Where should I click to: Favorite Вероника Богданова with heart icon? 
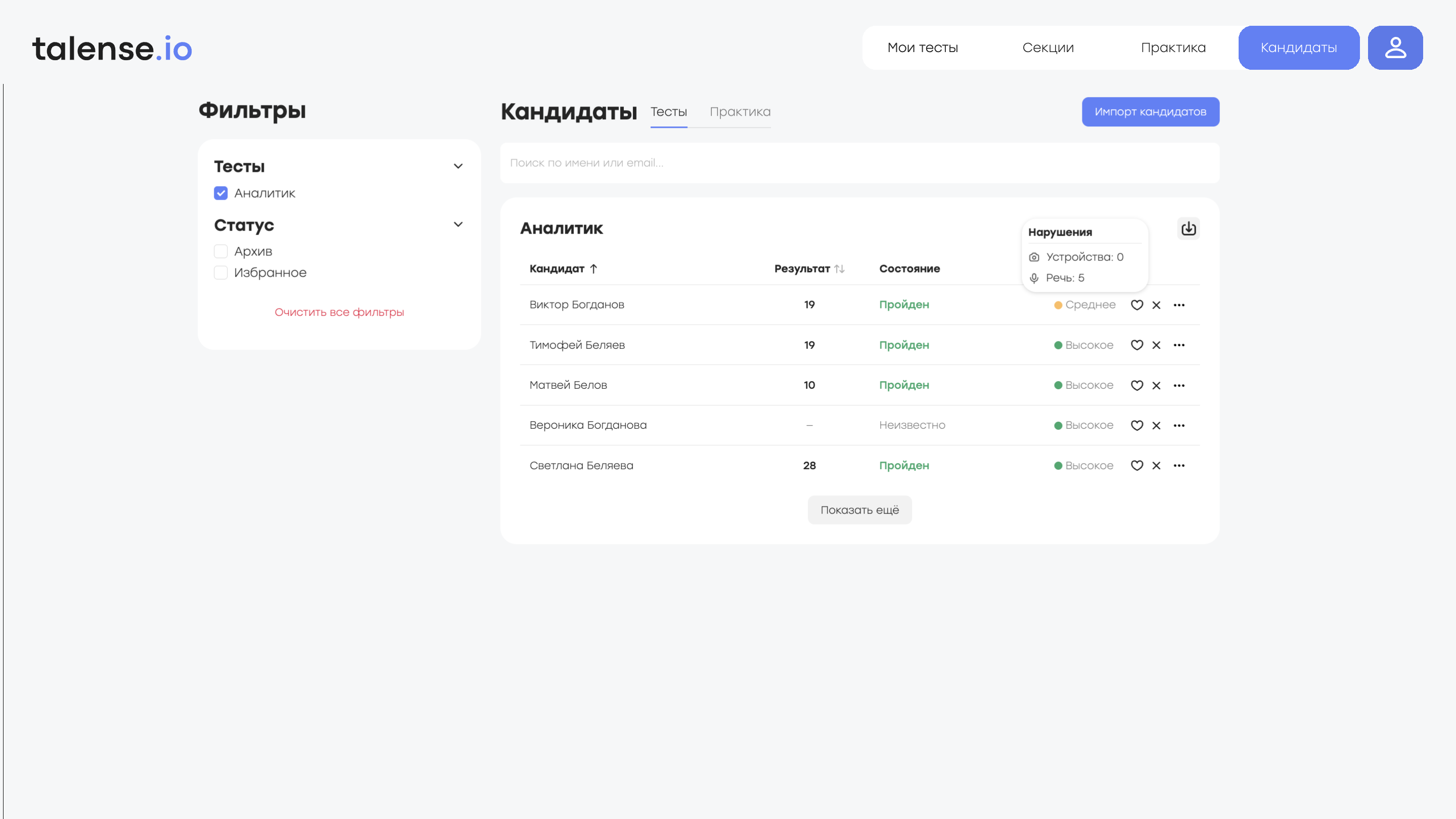pyautogui.click(x=1136, y=425)
